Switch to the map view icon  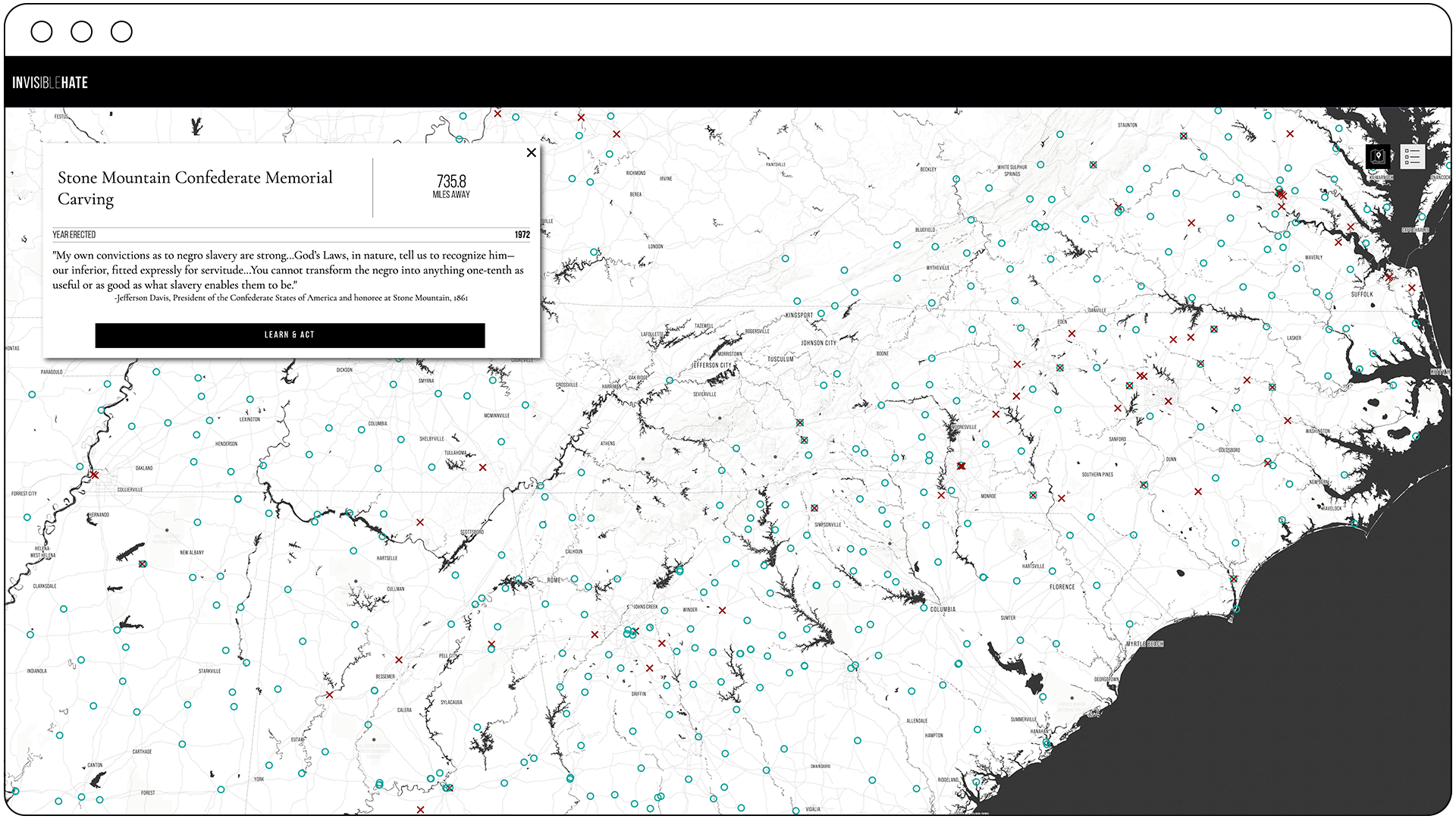tap(1378, 157)
